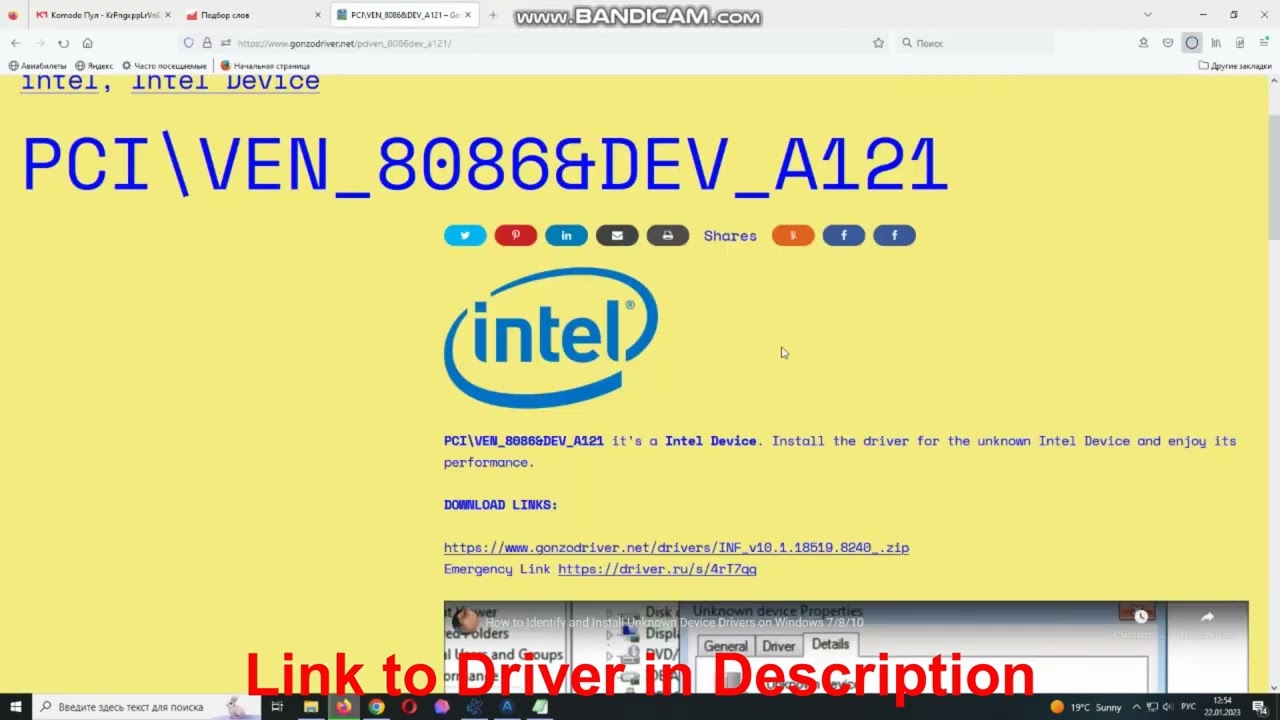Click the embedded YouTube video title
The width and height of the screenshot is (1280, 720).
tap(674, 623)
